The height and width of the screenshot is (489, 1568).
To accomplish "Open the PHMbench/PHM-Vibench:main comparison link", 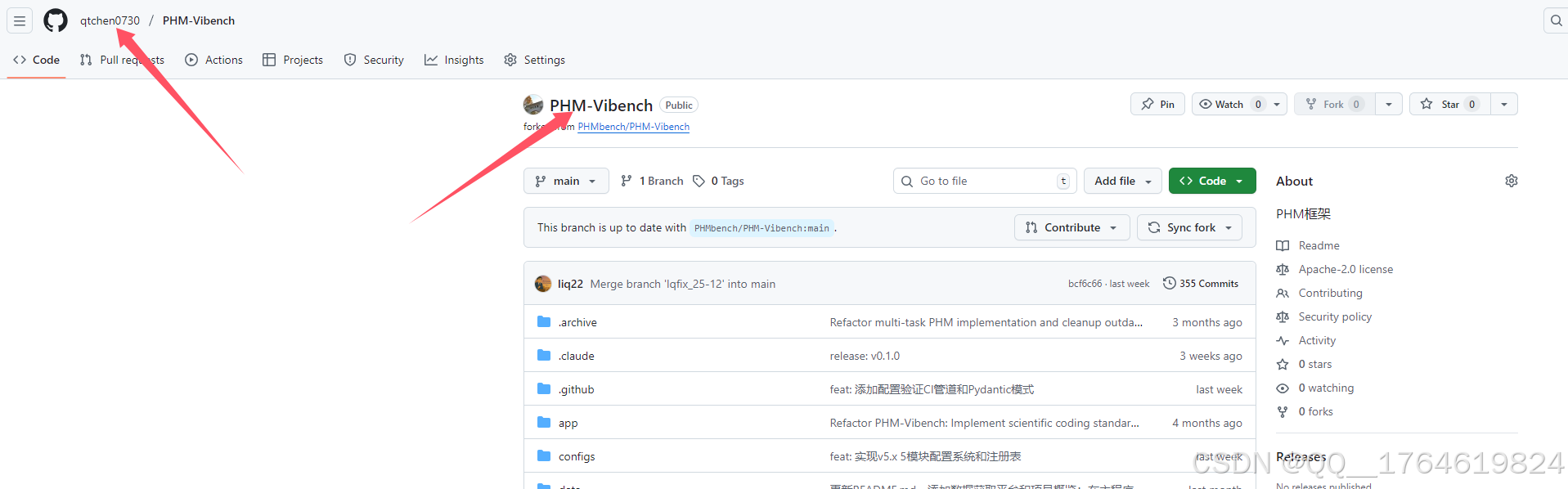I will point(762,228).
